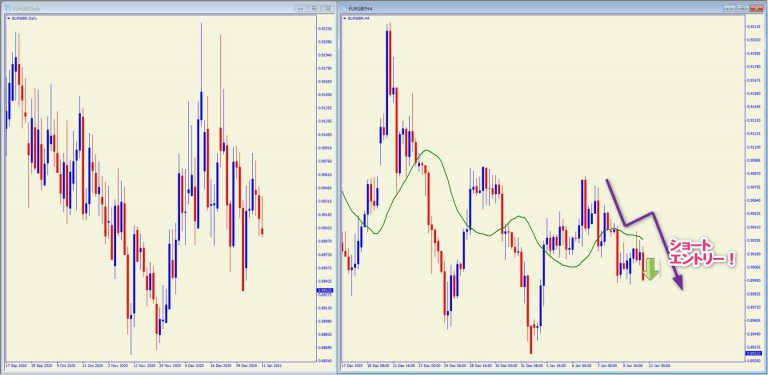Image resolution: width=768 pixels, height=375 pixels.
Task: Click the 17 Sep 2020 date label
Action: click(15, 365)
